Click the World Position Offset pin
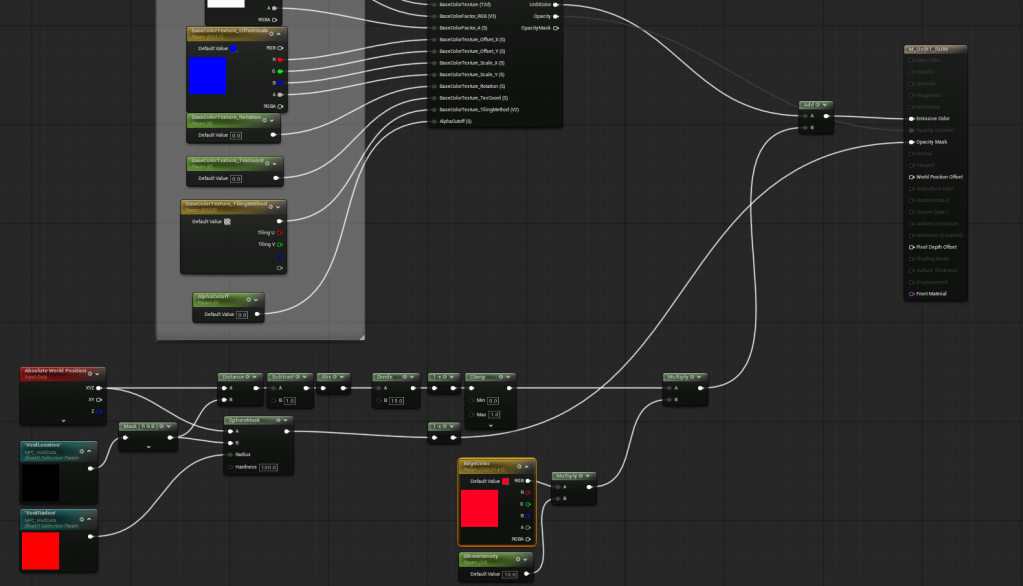The width and height of the screenshot is (1023, 586). [911, 177]
